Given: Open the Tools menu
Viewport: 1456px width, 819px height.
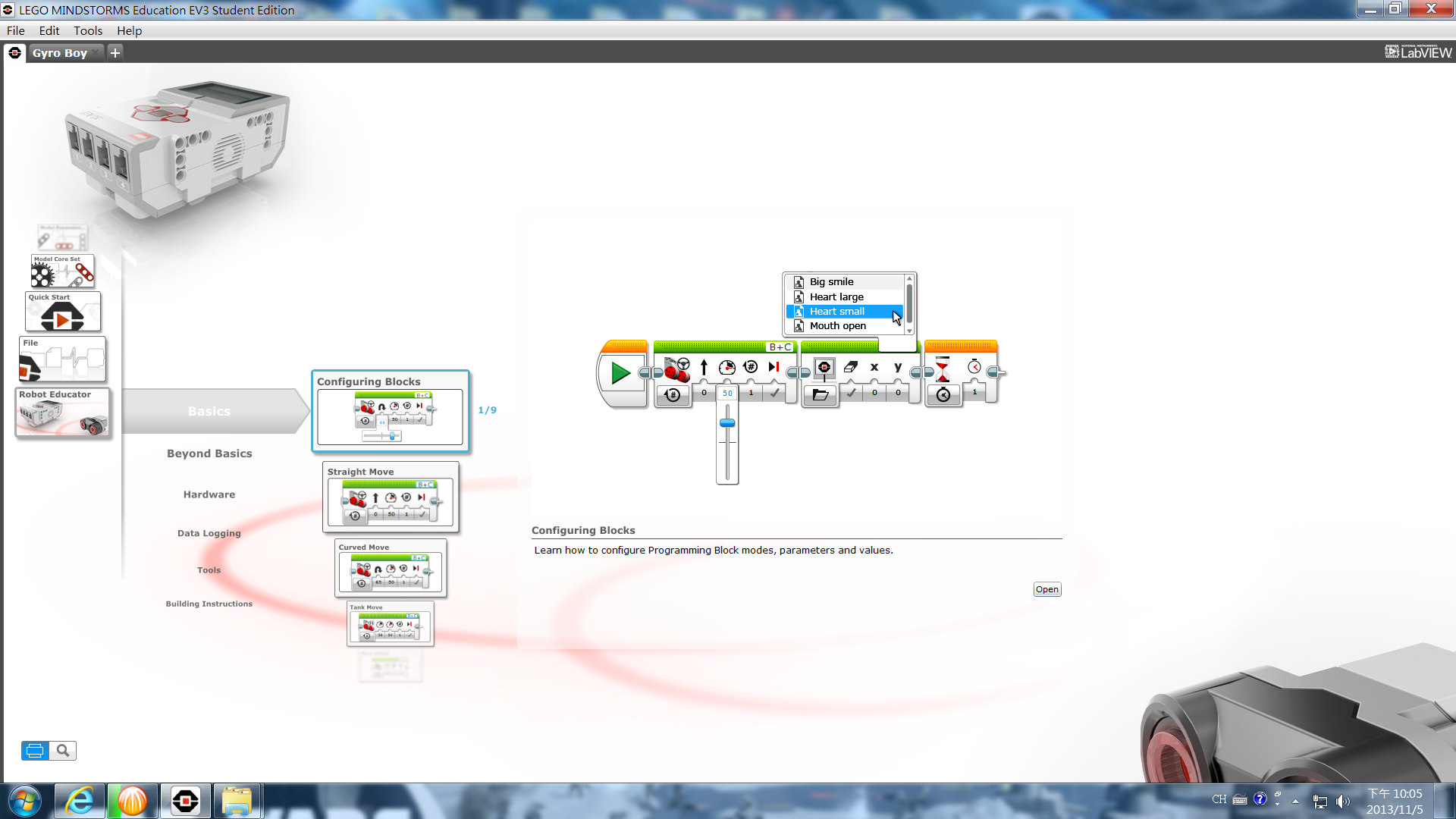Looking at the screenshot, I should (x=88, y=31).
